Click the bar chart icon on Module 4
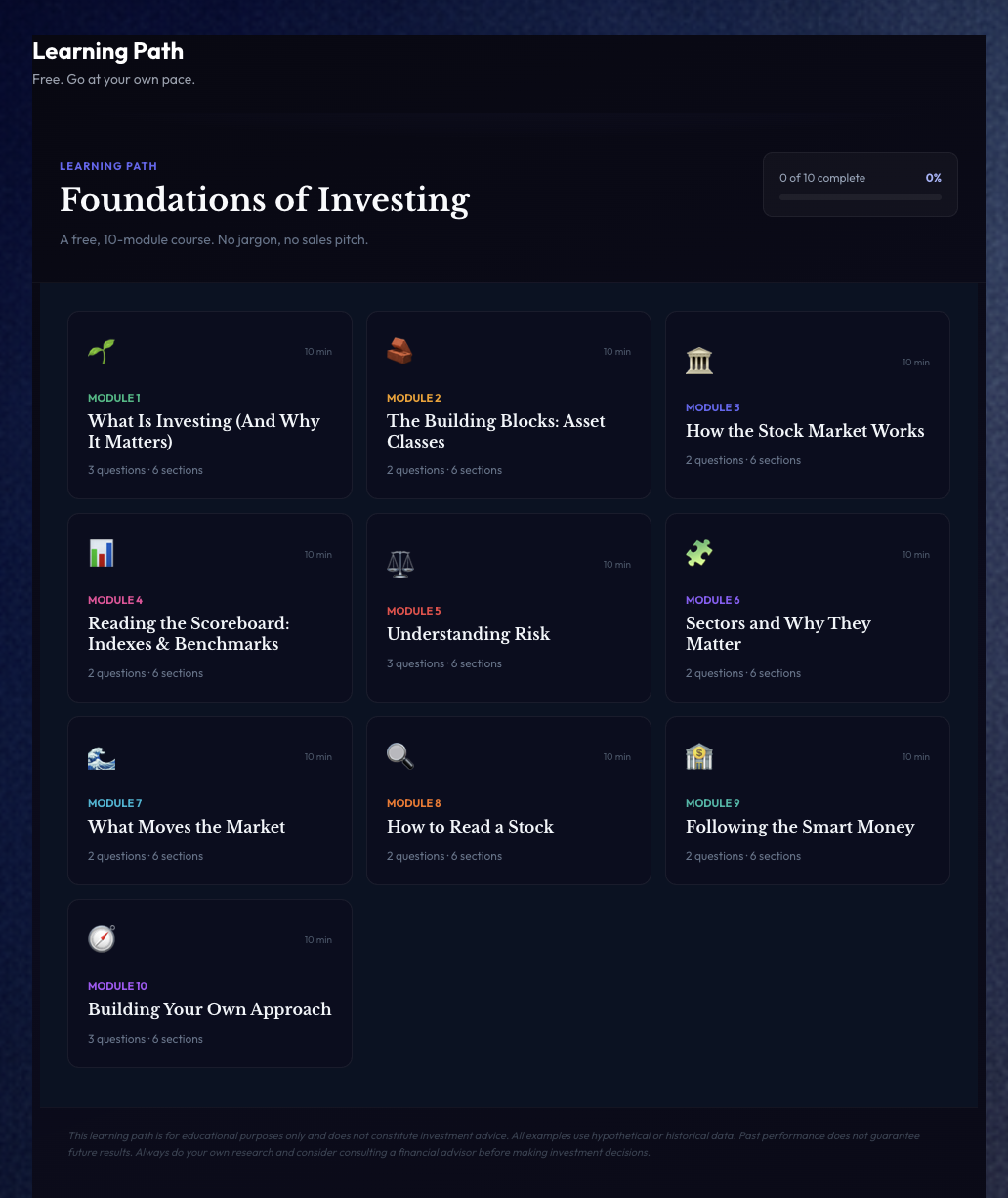Screen dimensions: 1008x1198 tap(101, 553)
